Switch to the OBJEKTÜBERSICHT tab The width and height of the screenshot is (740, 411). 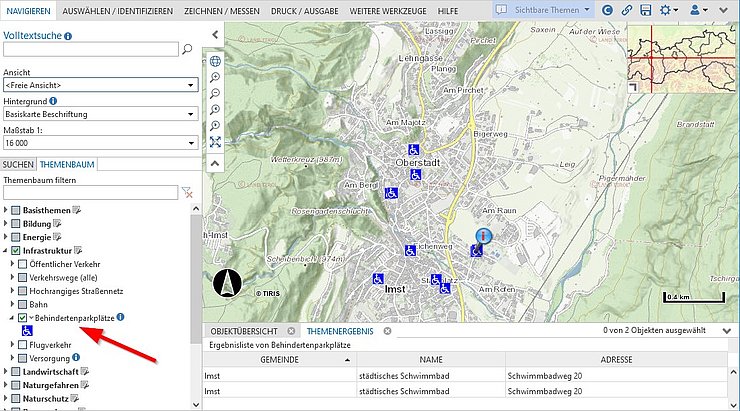(x=241, y=330)
